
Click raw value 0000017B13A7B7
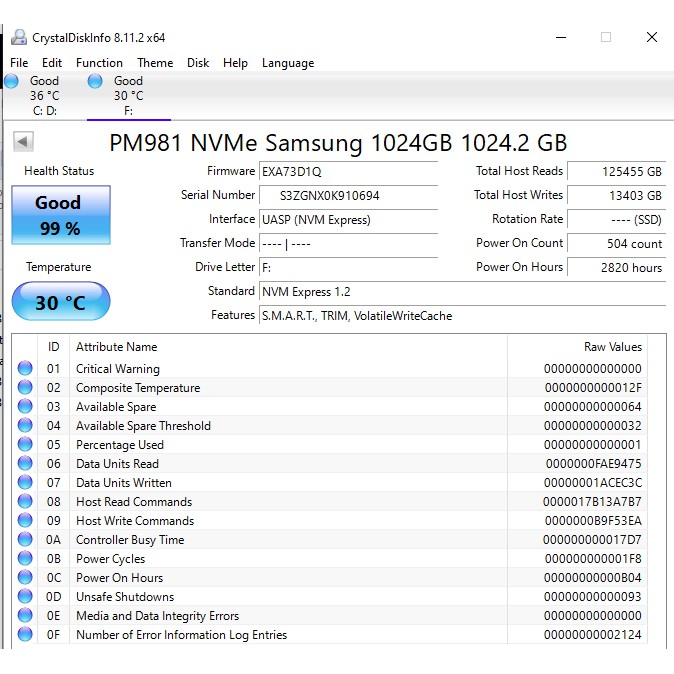pos(592,502)
